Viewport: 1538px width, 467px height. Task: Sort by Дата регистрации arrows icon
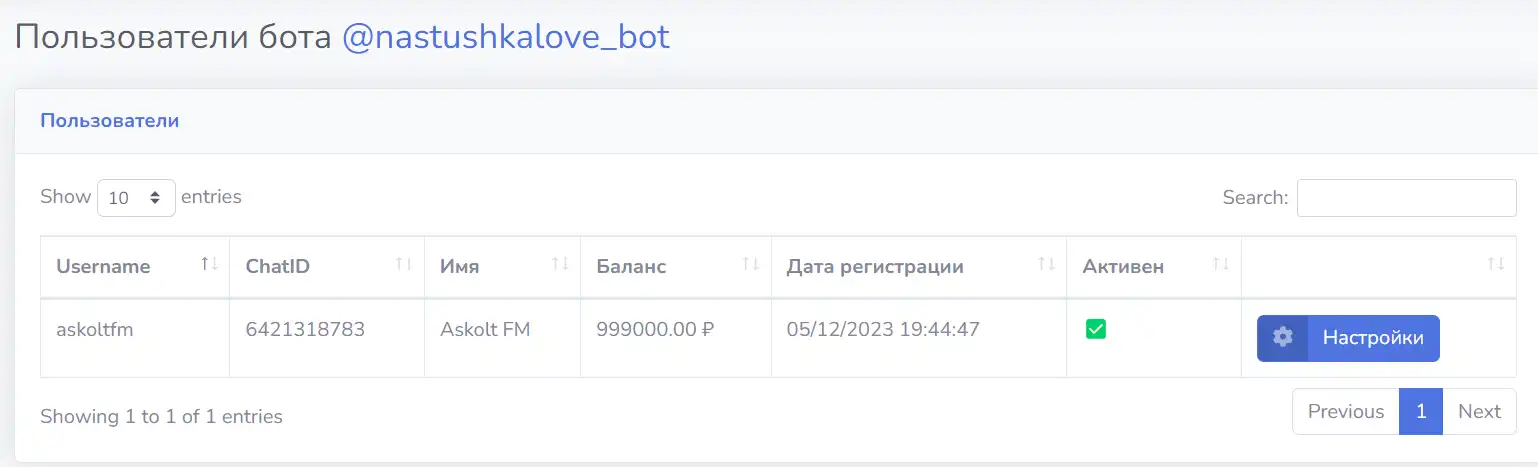[1046, 264]
